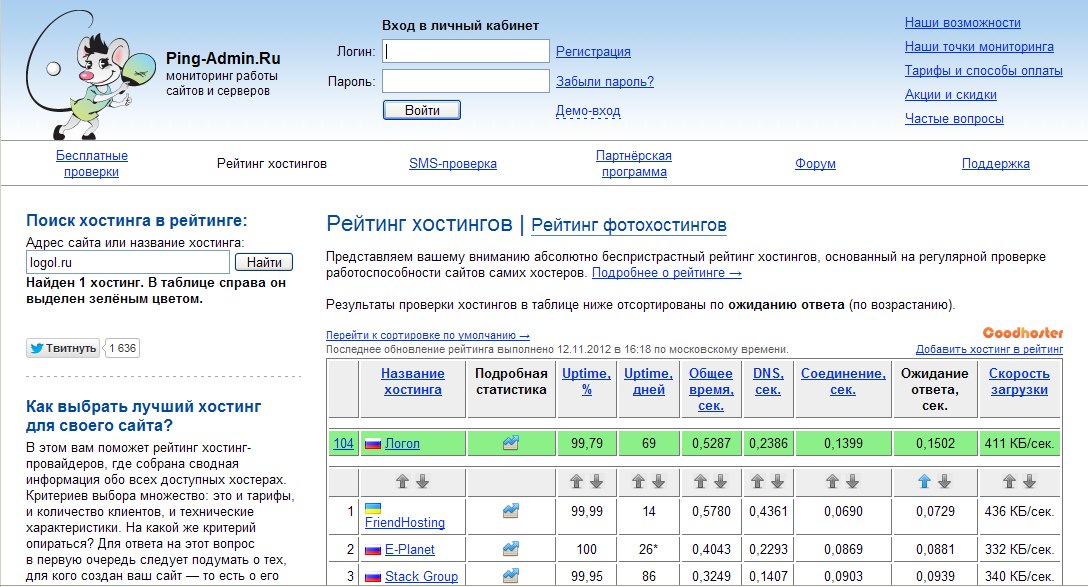Open detailed statistics chart icon for FriendHosting
Viewport: 1088px width, 587px height.
tap(511, 511)
